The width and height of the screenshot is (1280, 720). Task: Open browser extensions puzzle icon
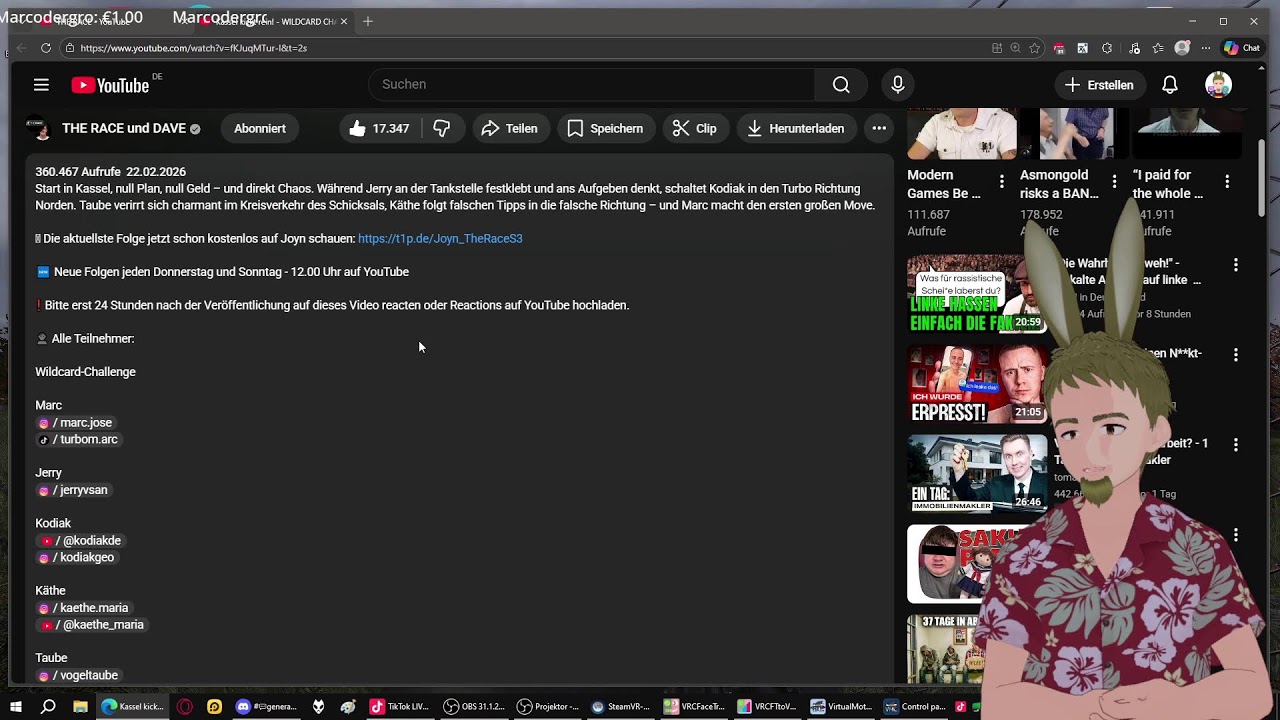pos(1107,48)
